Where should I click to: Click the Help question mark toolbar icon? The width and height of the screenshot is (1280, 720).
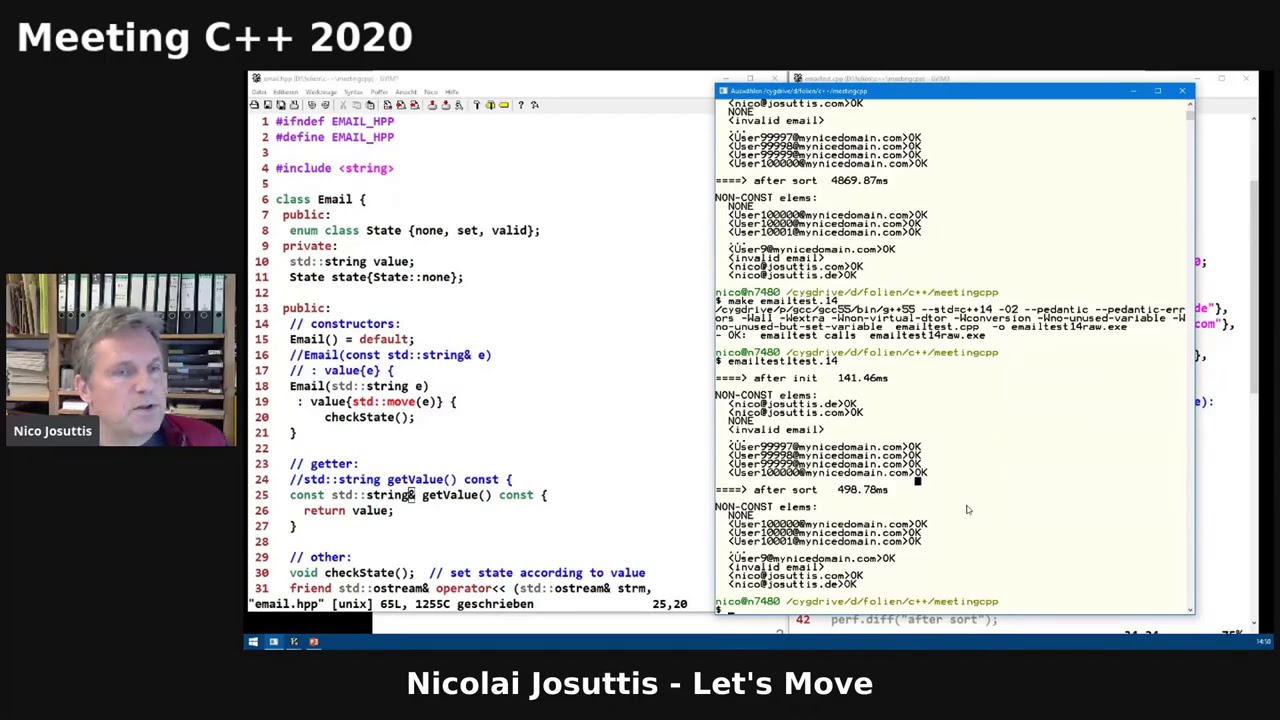[x=521, y=105]
